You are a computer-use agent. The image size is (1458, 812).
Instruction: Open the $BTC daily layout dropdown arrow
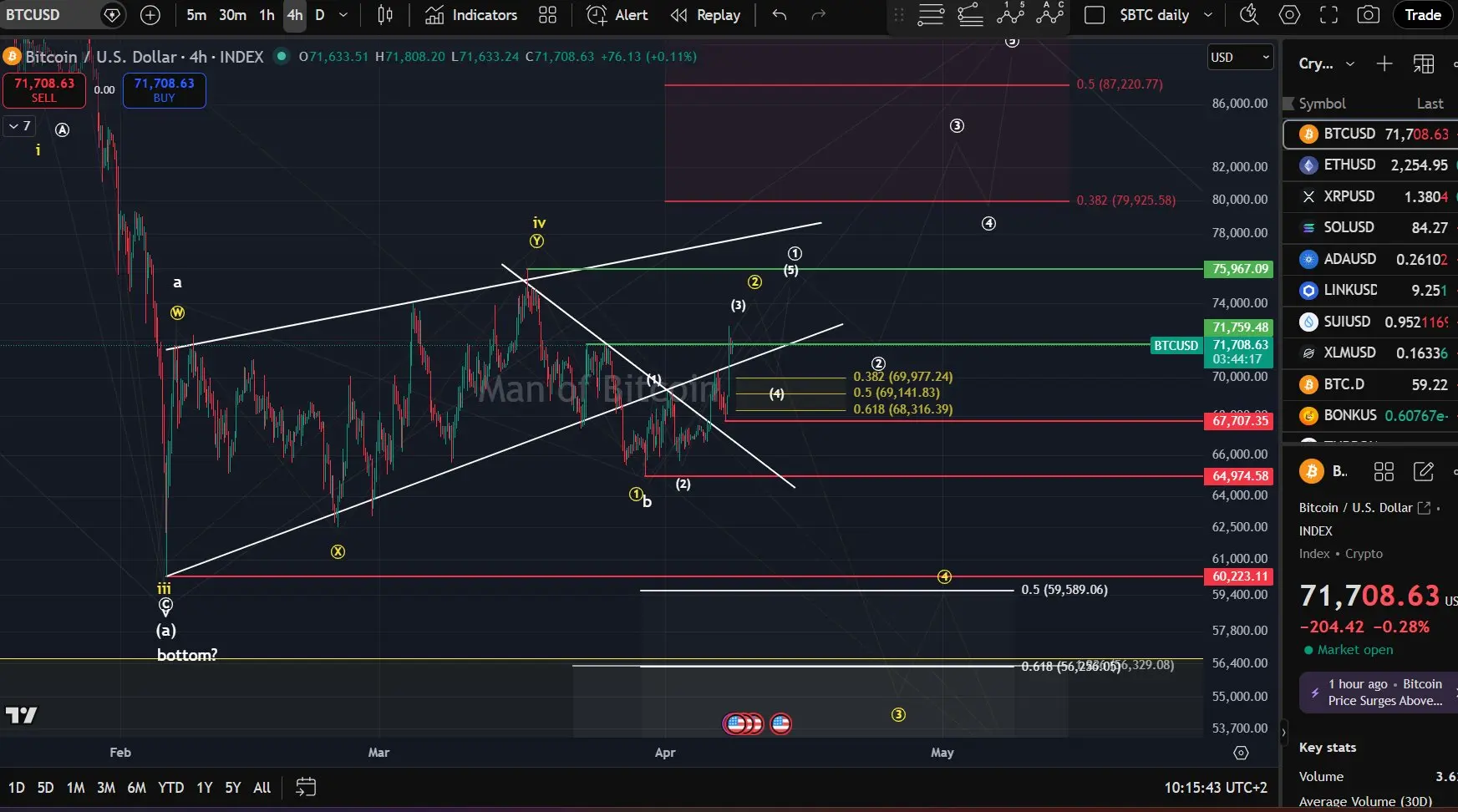pyautogui.click(x=1207, y=15)
